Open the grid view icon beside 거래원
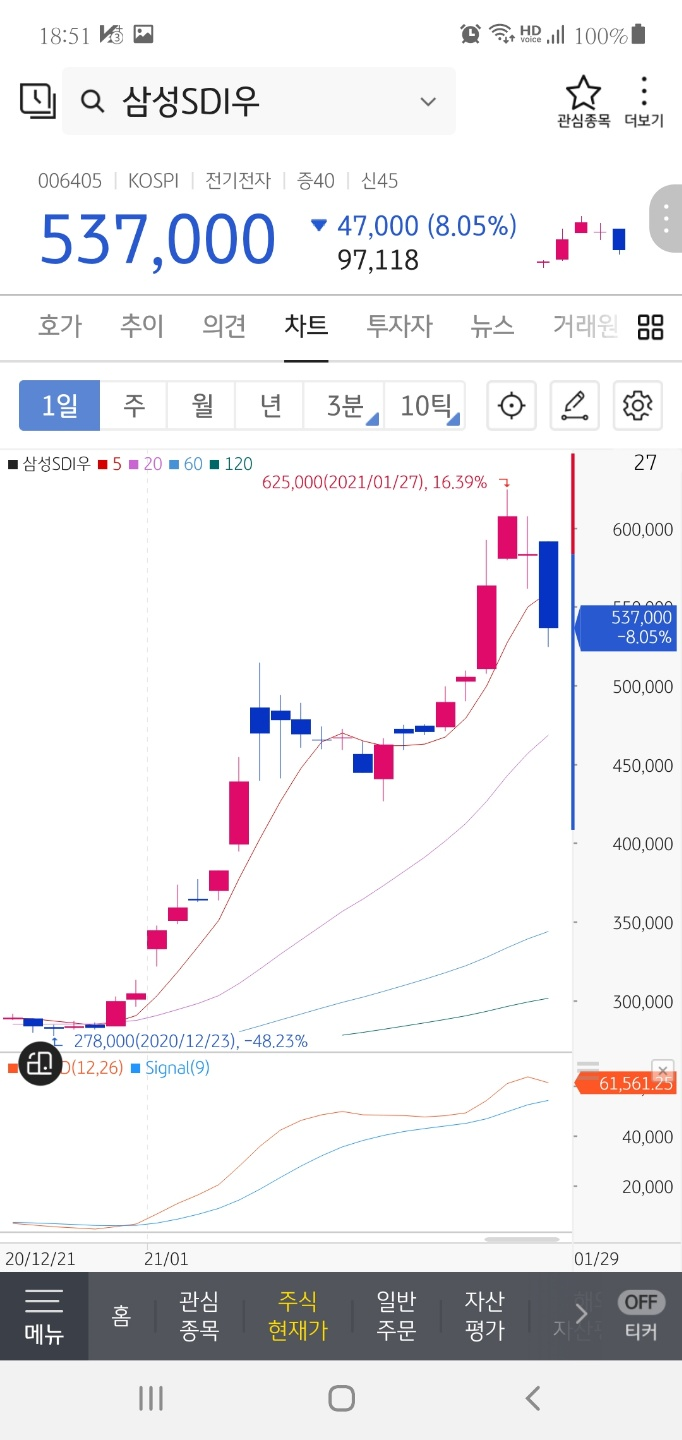 (x=650, y=327)
